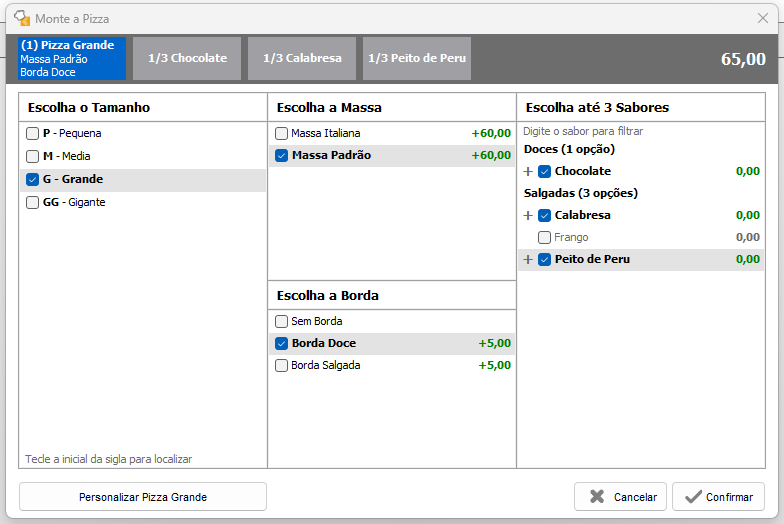Check the P - Pequena size checkbox
Viewport: 784px width, 524px height.
[33, 133]
